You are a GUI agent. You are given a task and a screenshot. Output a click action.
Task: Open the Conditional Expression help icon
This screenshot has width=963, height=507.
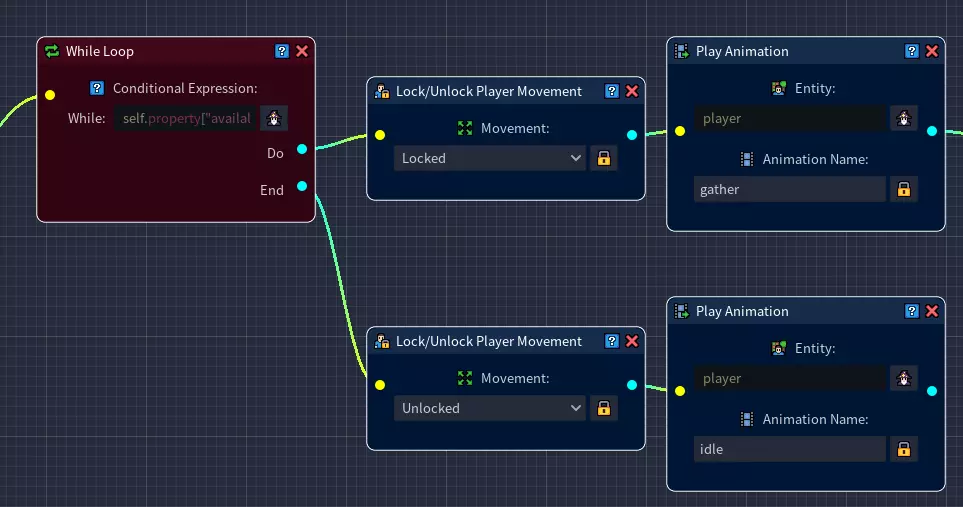point(97,88)
